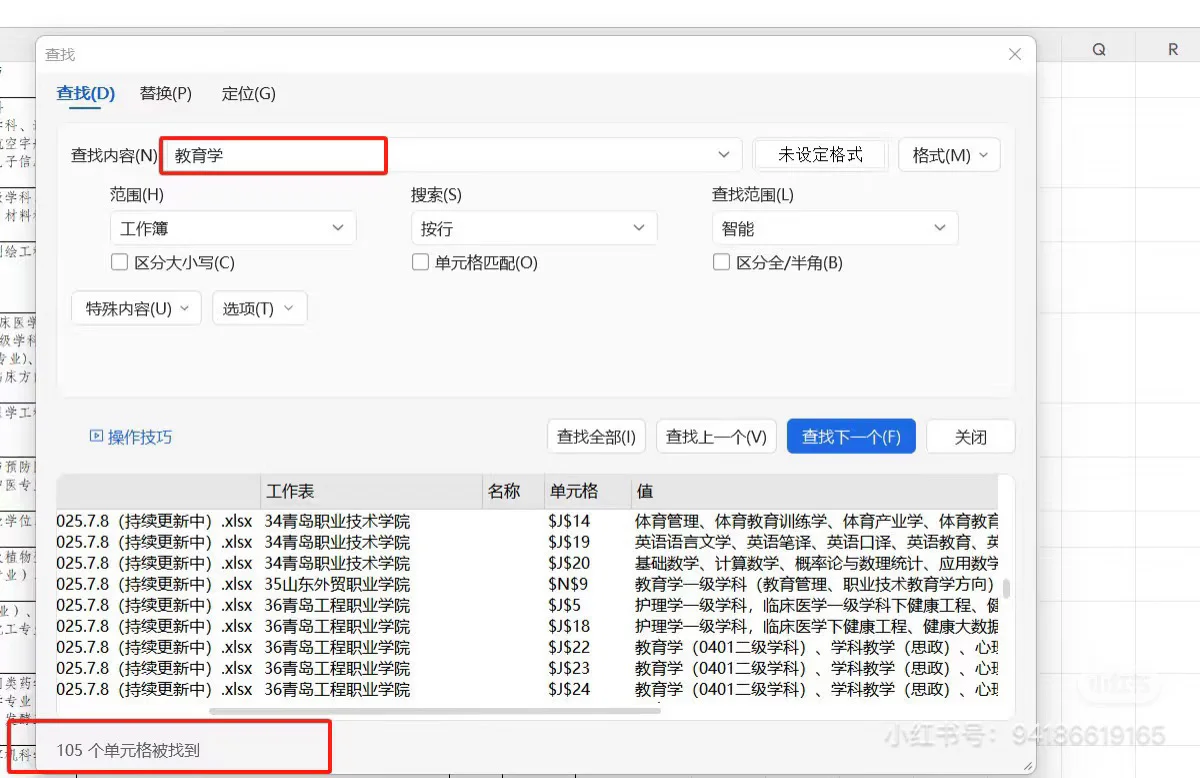Screen dimensions: 1200x778
Task: Open the 操作技巧 tips link
Action: pyautogui.click(x=131, y=437)
